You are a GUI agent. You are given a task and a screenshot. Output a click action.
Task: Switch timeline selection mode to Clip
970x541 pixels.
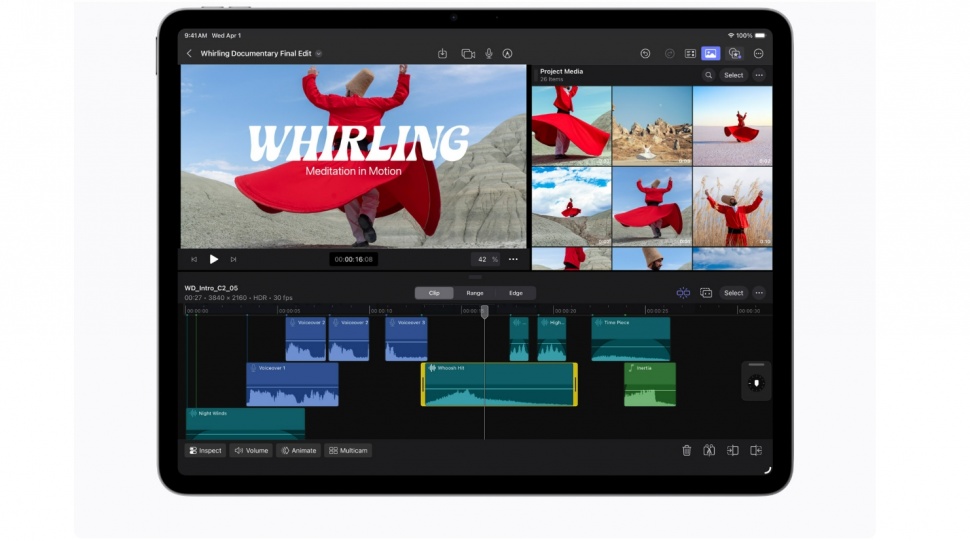pos(434,293)
